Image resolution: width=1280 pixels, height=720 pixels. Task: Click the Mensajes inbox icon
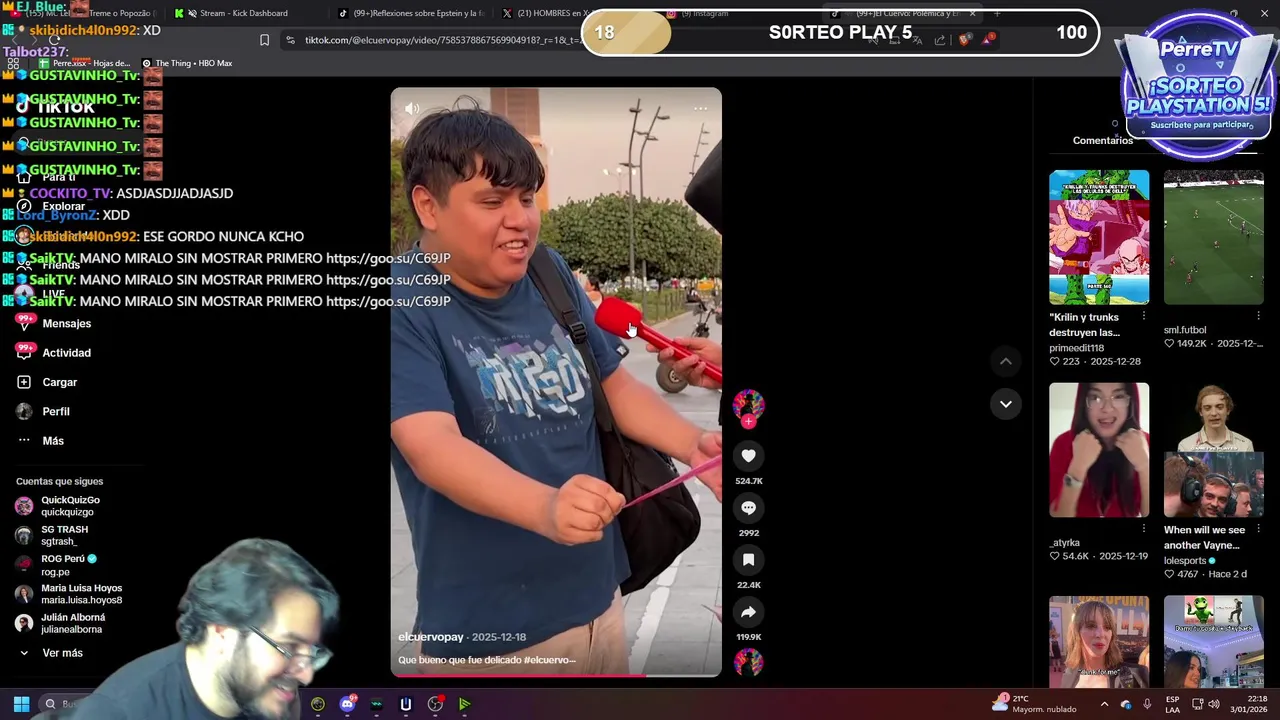[24, 323]
